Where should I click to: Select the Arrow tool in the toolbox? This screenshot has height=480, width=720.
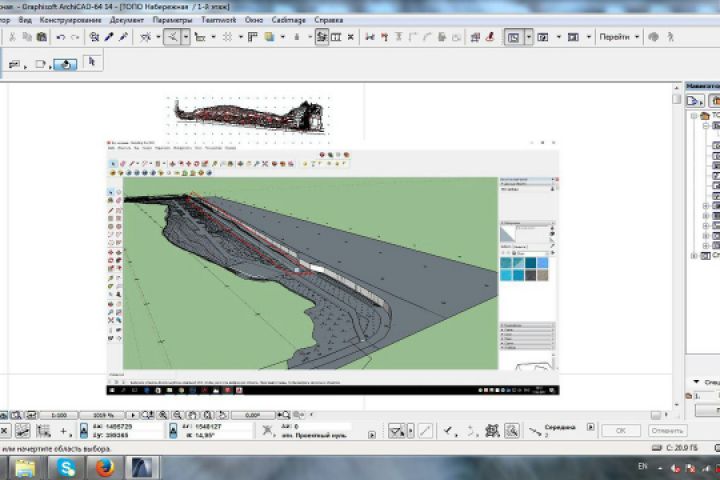91,62
